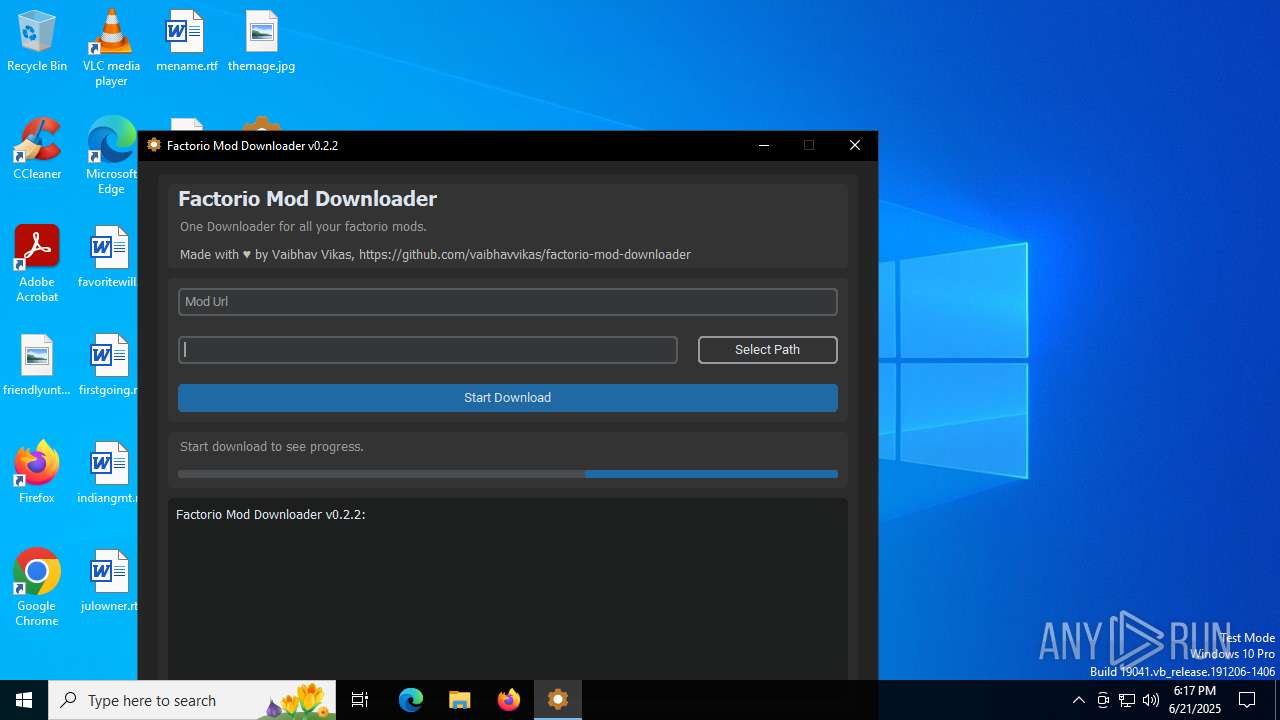Open Task View from the taskbar

(x=360, y=700)
